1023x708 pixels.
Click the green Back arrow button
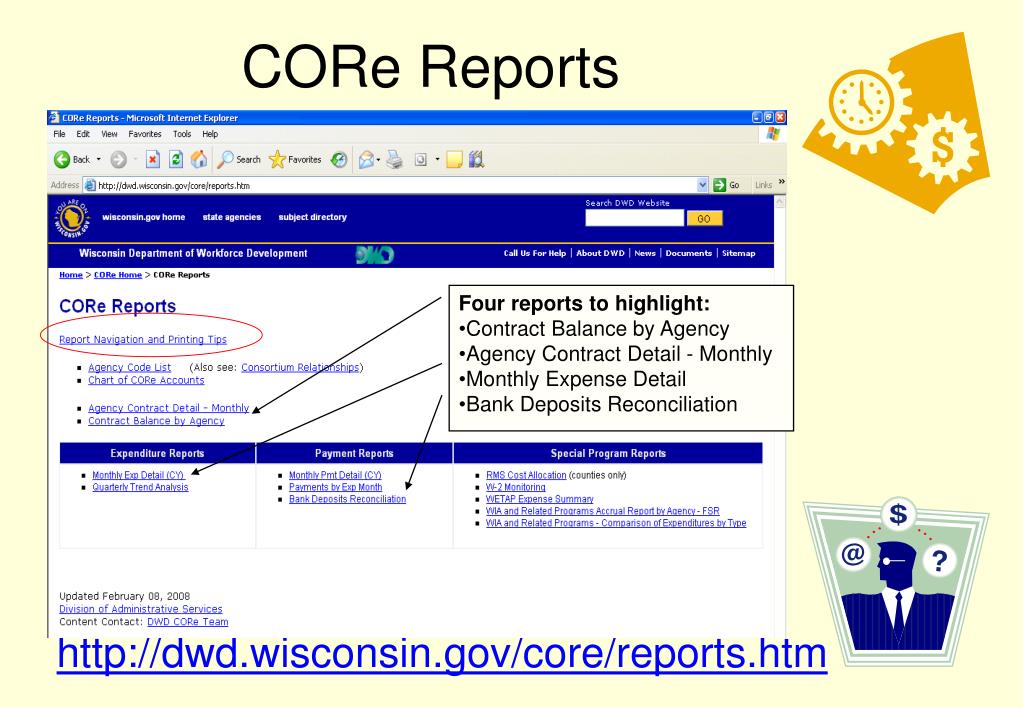coord(62,159)
